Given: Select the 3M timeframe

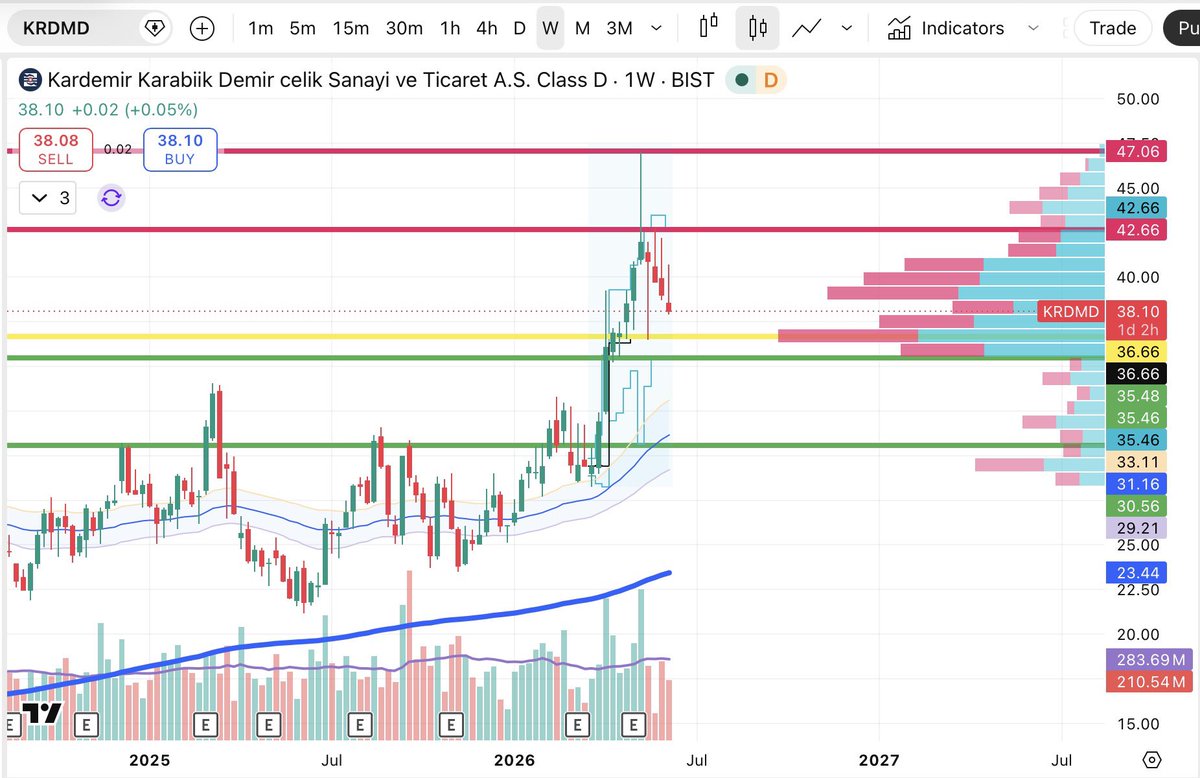Looking at the screenshot, I should (x=619, y=28).
